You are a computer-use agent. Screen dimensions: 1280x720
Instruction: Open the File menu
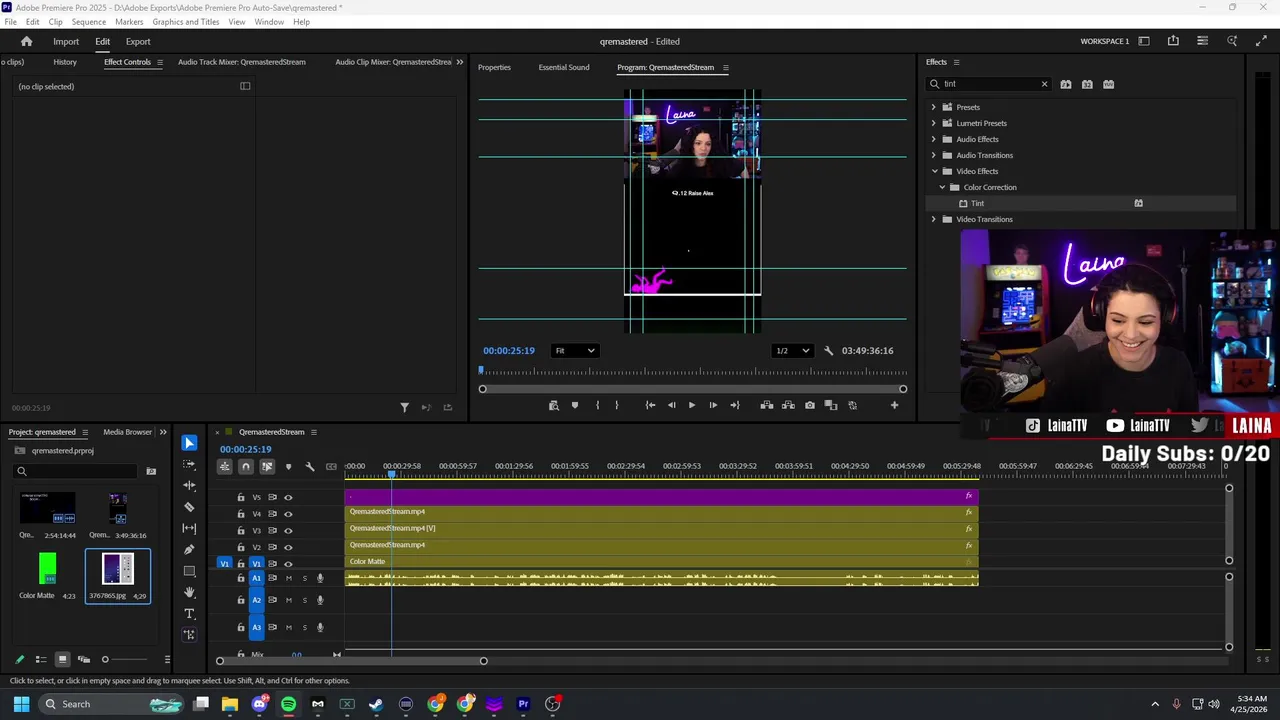click(x=10, y=22)
